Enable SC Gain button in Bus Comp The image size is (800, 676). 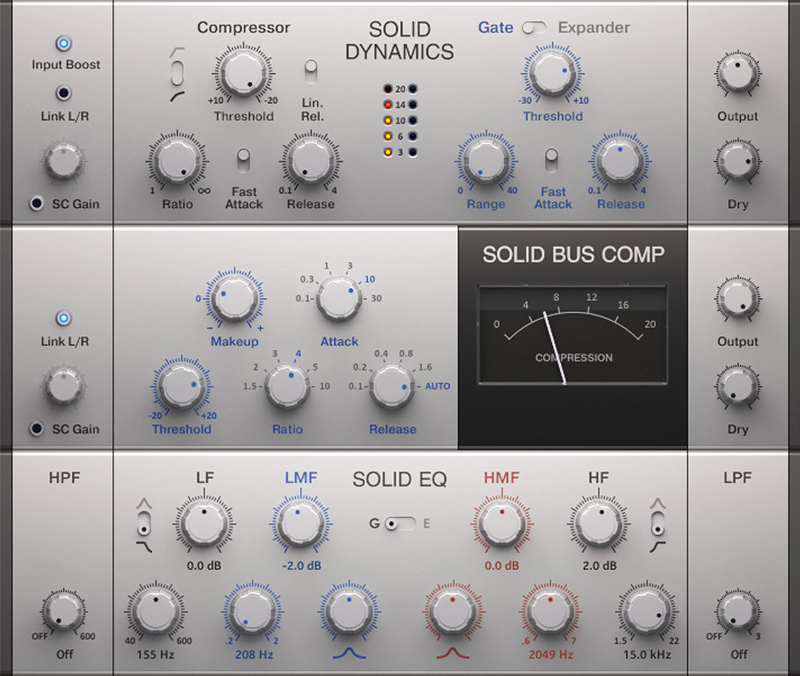click(x=36, y=429)
